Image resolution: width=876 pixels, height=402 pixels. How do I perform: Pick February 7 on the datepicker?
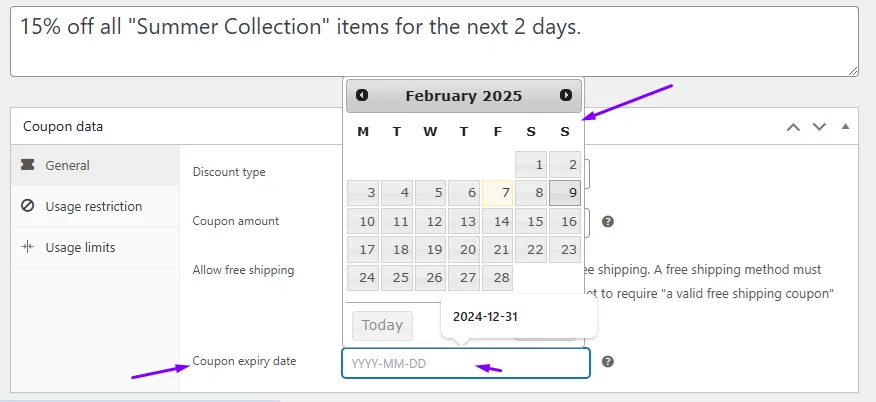[498, 193]
